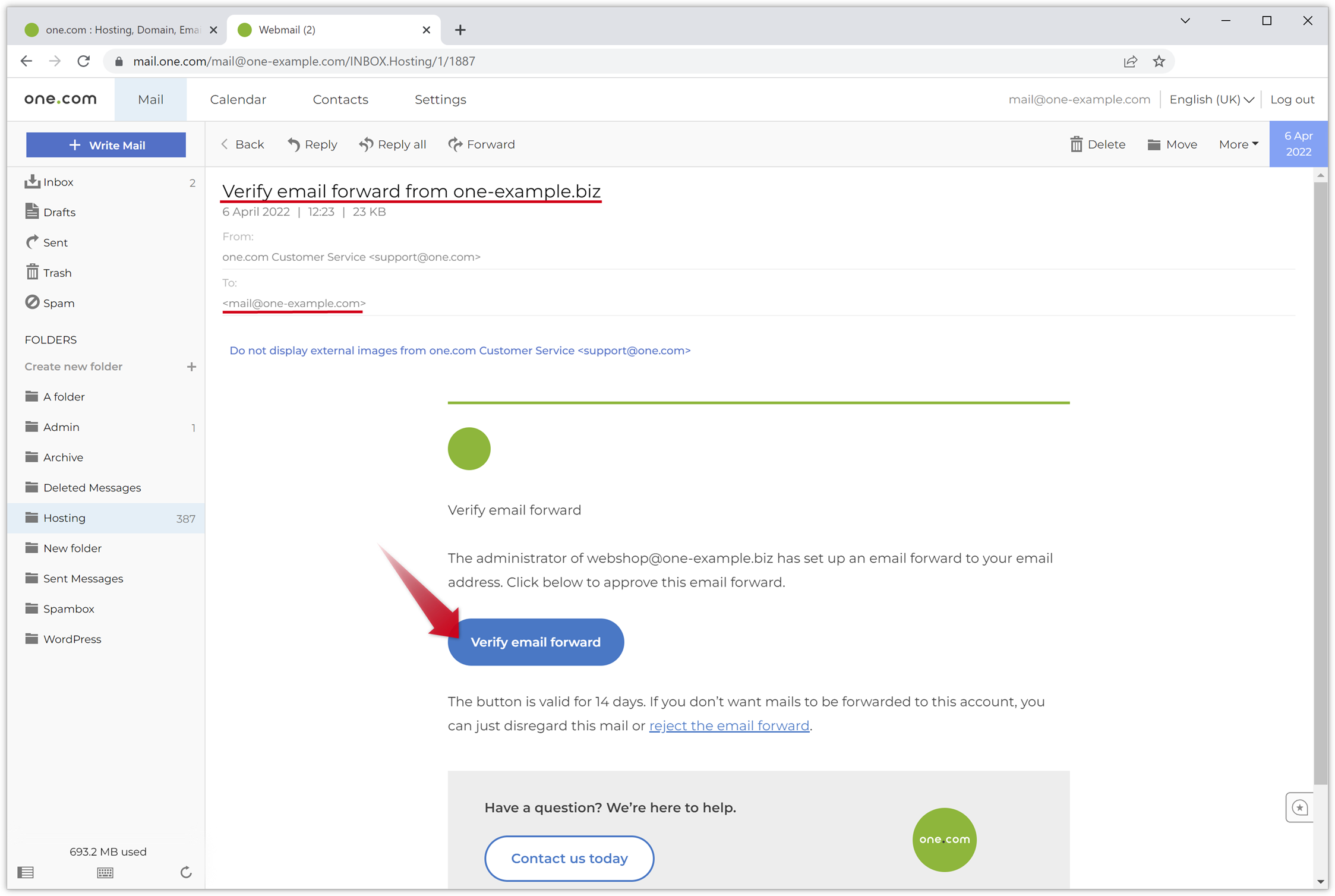This screenshot has width=1335, height=896.
Task: Click the Create new folder plus icon
Action: tap(191, 366)
